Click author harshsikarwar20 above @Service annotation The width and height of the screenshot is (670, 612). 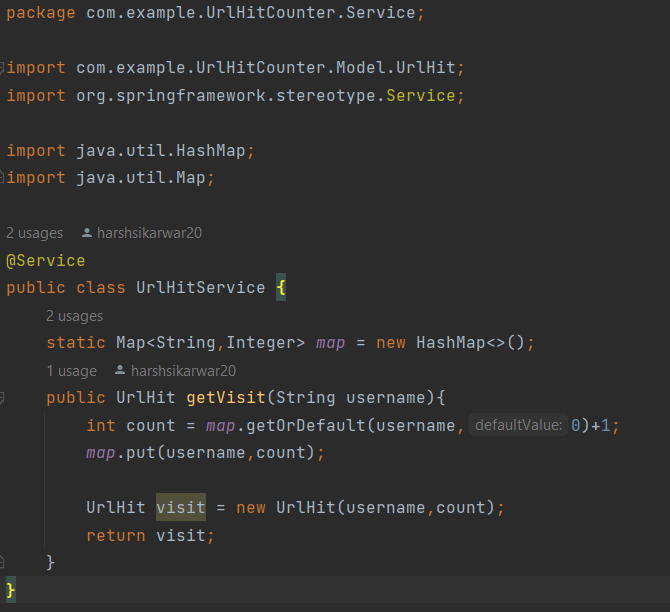pos(150,233)
